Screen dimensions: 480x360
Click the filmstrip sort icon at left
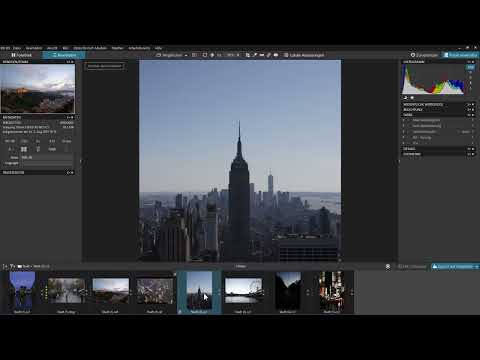point(5,266)
